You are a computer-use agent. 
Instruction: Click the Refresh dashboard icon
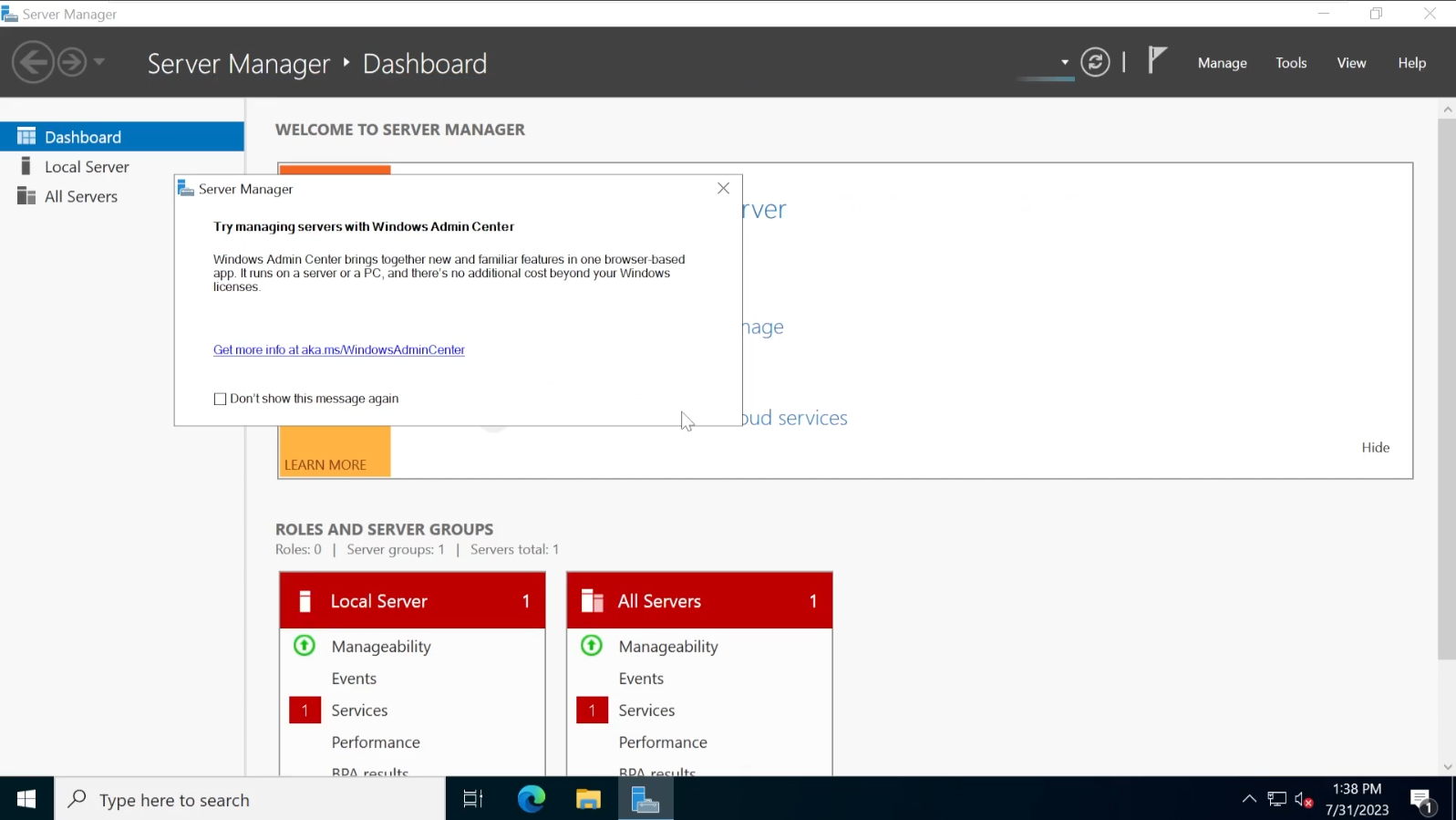coord(1095,62)
